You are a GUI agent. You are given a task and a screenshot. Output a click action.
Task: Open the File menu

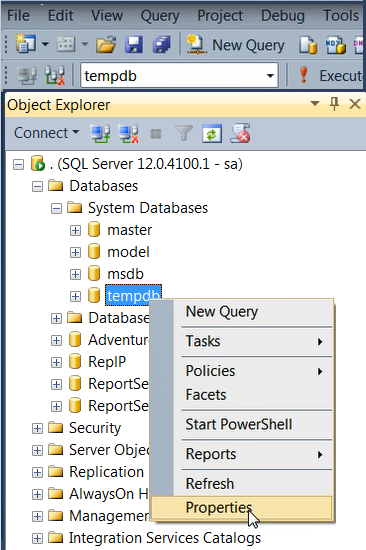click(18, 16)
